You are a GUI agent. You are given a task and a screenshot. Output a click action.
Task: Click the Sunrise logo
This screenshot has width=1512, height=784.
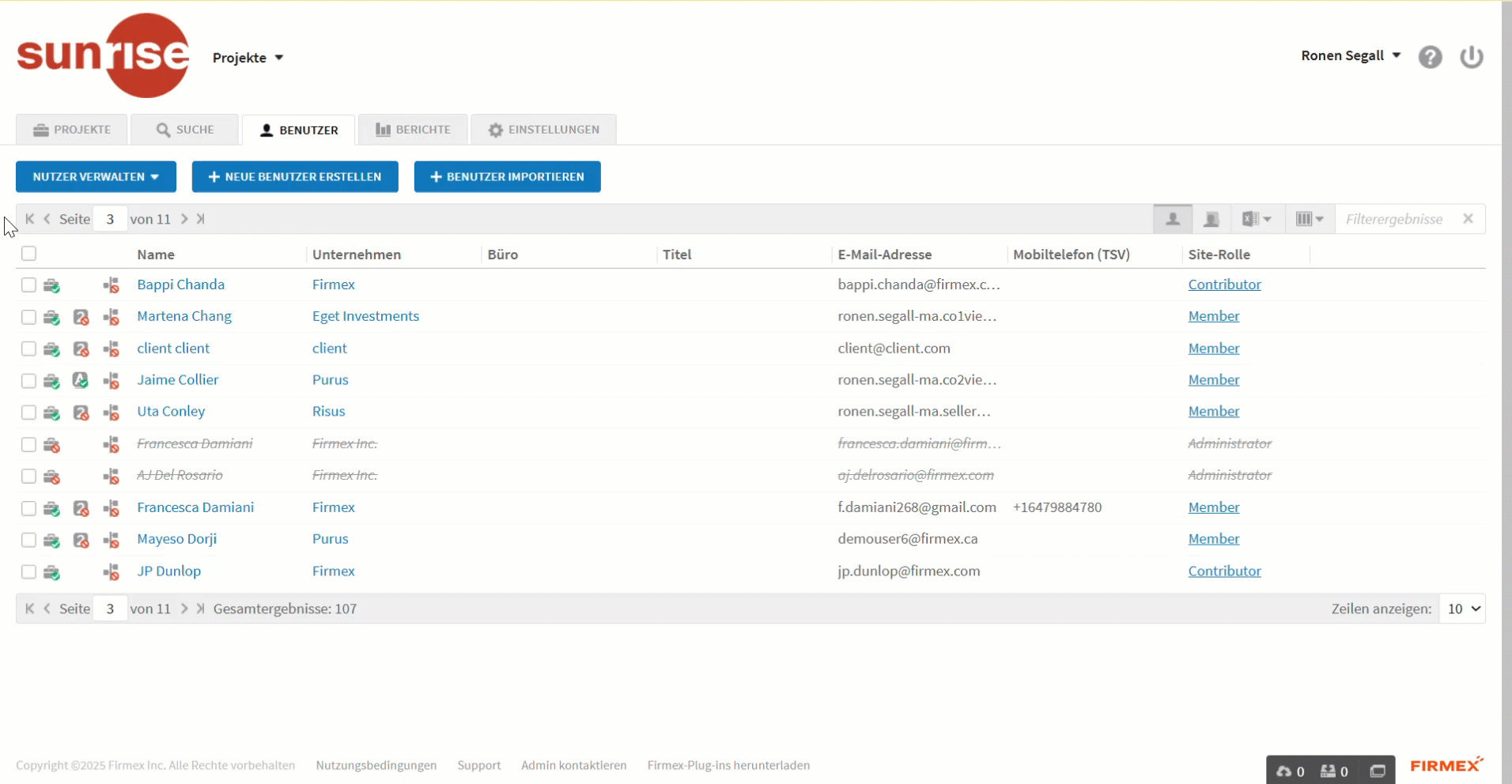click(x=103, y=55)
